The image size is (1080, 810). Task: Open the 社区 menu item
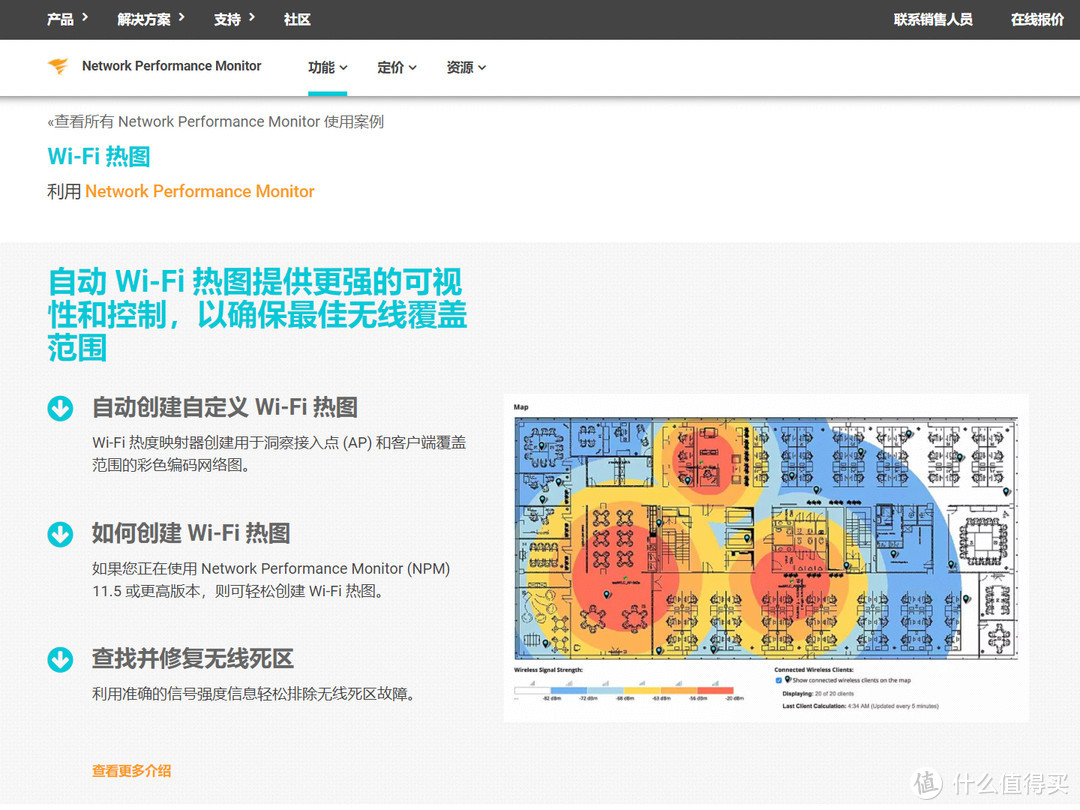point(297,19)
